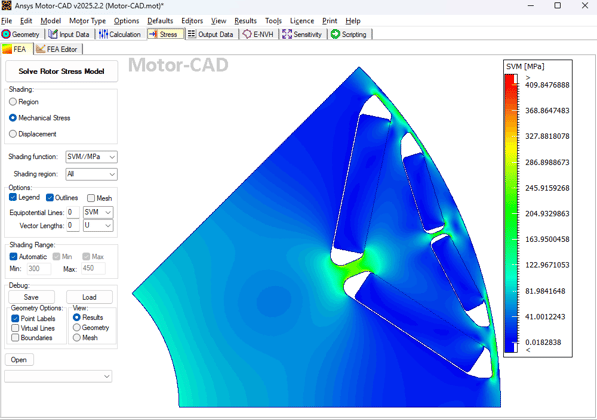Click the Debug Load button
The image size is (597, 420).
(x=89, y=297)
